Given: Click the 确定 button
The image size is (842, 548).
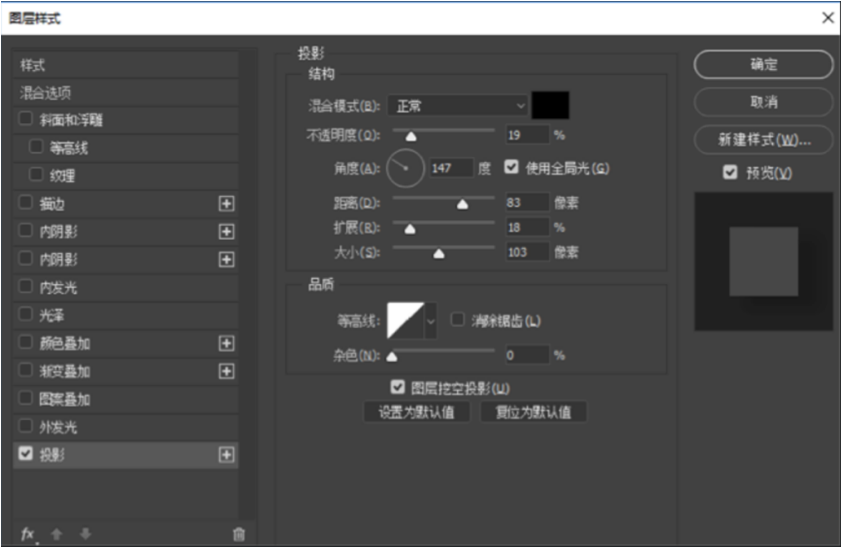Looking at the screenshot, I should point(764,64).
